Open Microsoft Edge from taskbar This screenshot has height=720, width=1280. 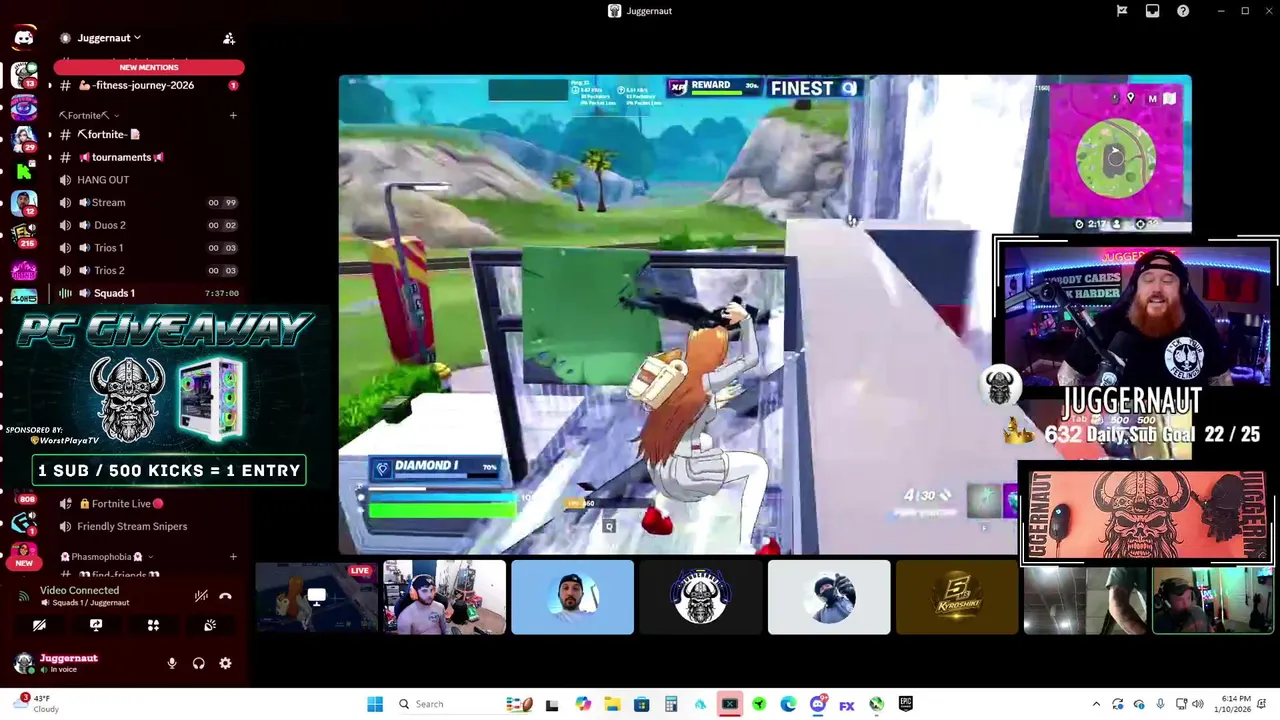point(788,704)
